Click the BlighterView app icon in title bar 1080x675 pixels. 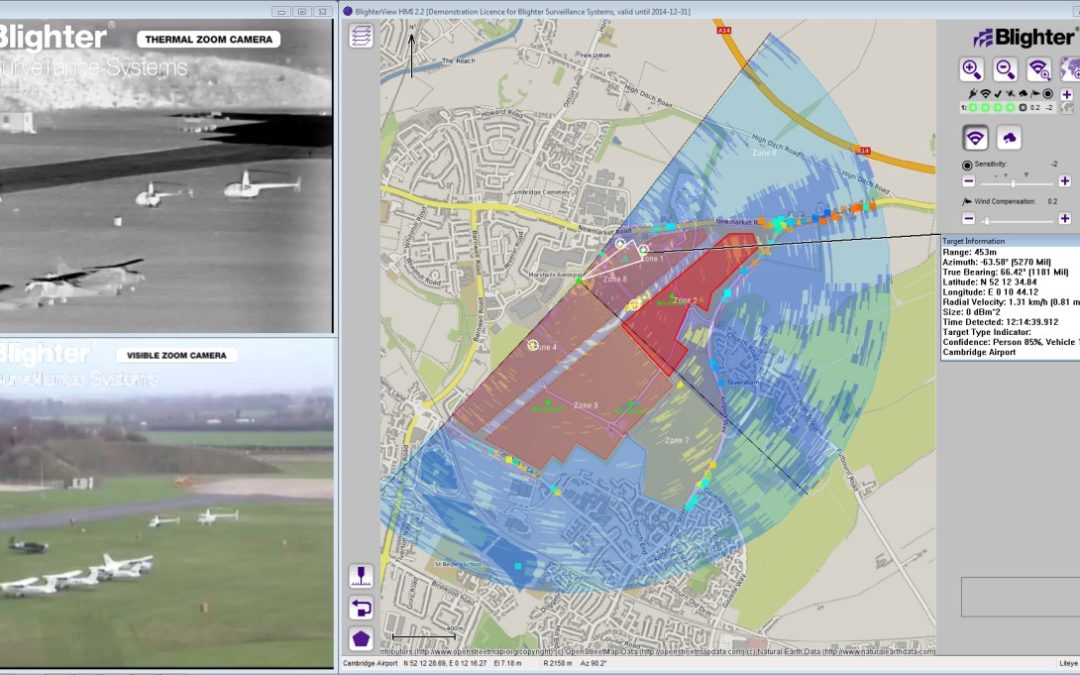click(x=348, y=11)
